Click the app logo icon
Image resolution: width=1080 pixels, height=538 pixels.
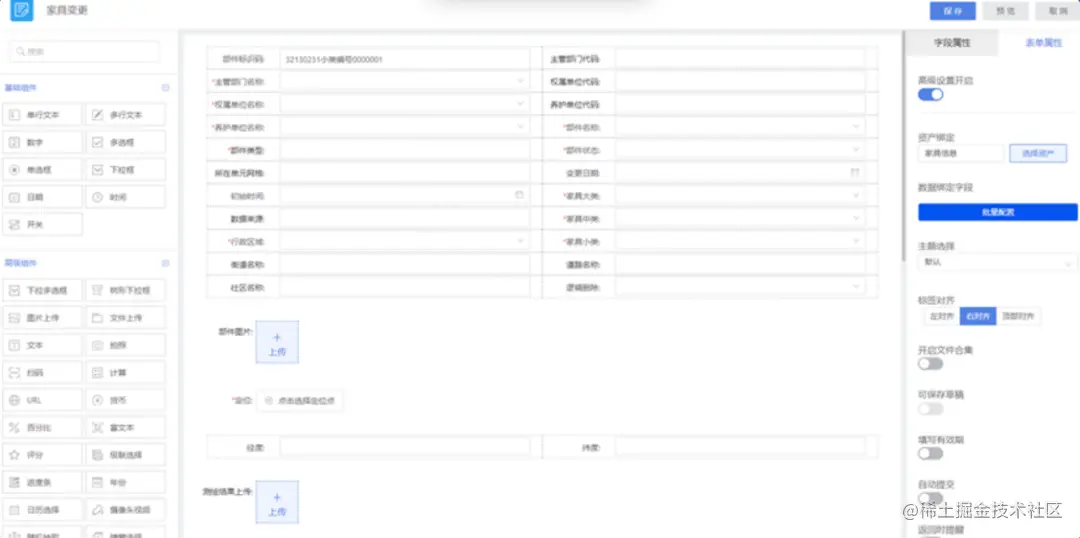pos(22,11)
